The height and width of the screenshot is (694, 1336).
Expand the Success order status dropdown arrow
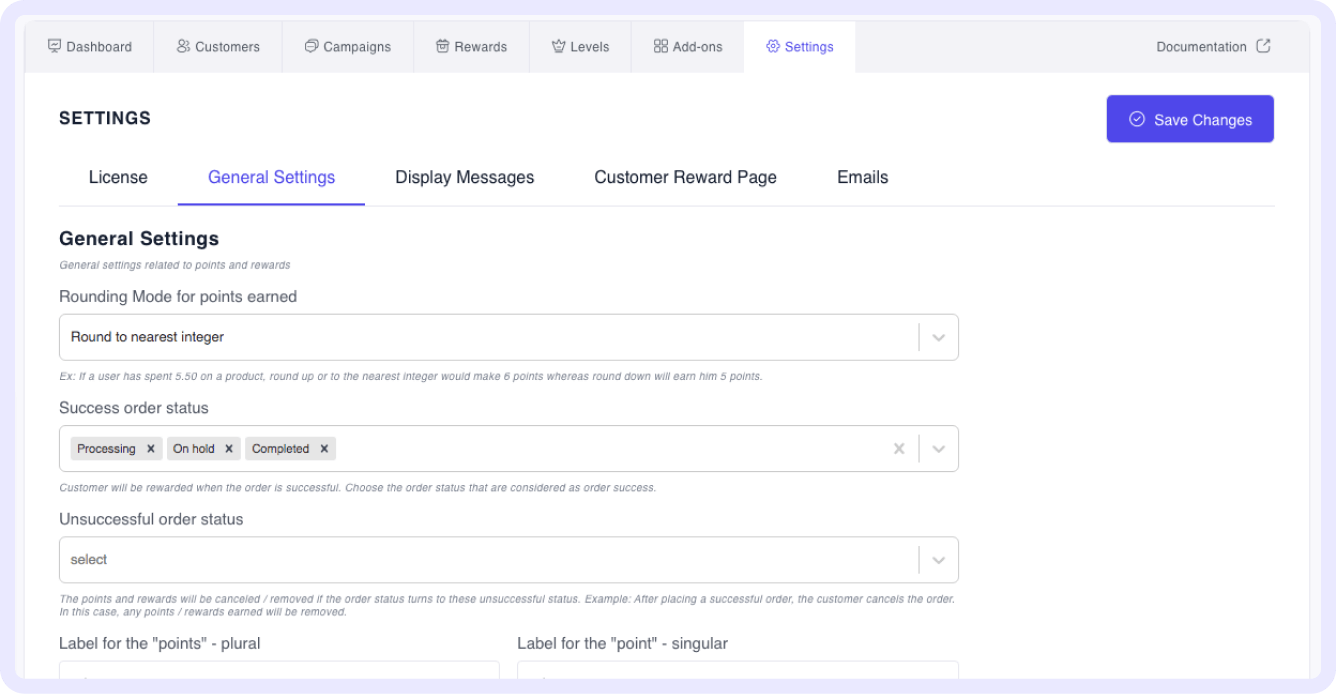click(x=938, y=449)
